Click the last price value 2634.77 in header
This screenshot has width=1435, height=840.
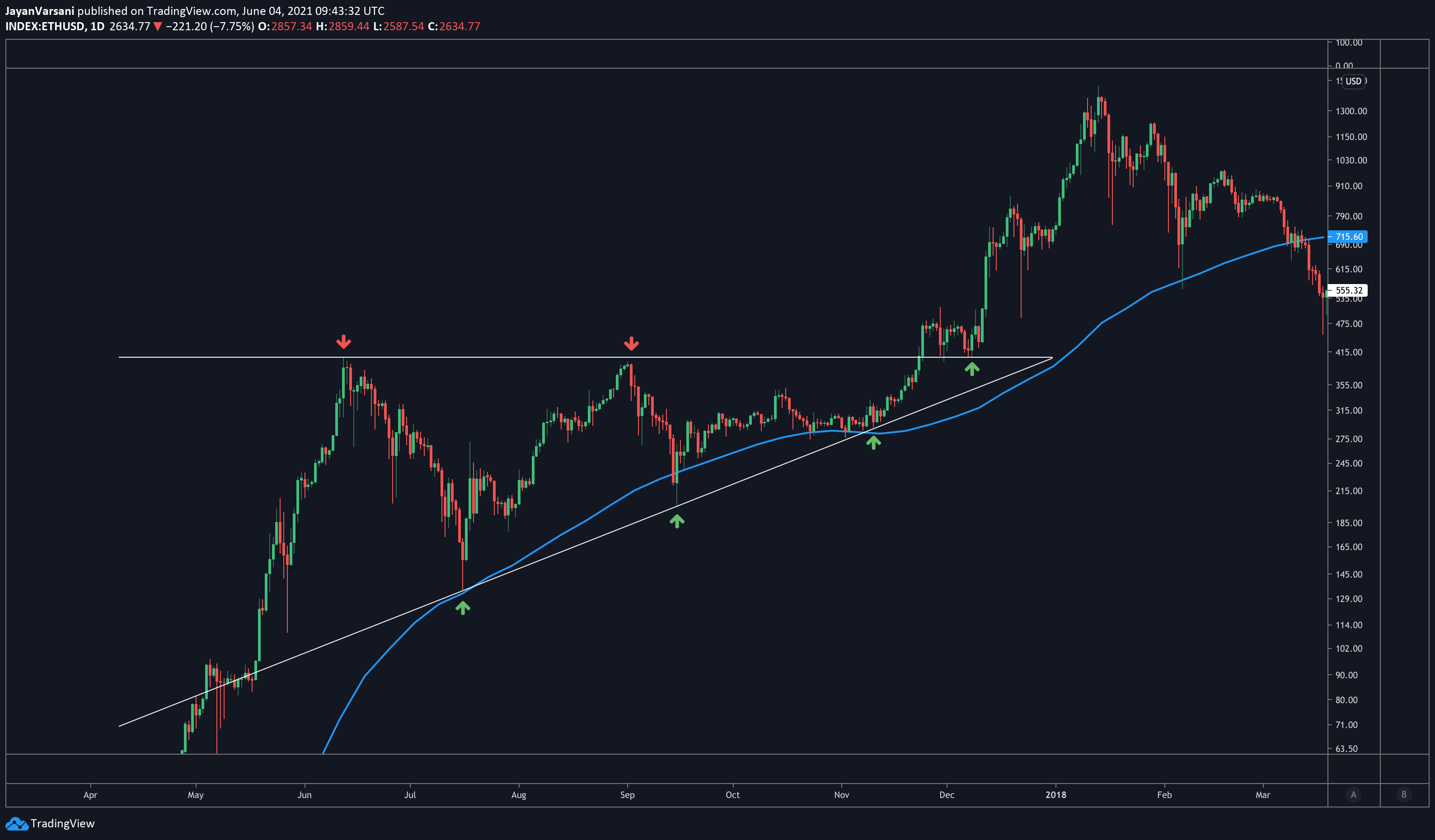click(x=130, y=26)
